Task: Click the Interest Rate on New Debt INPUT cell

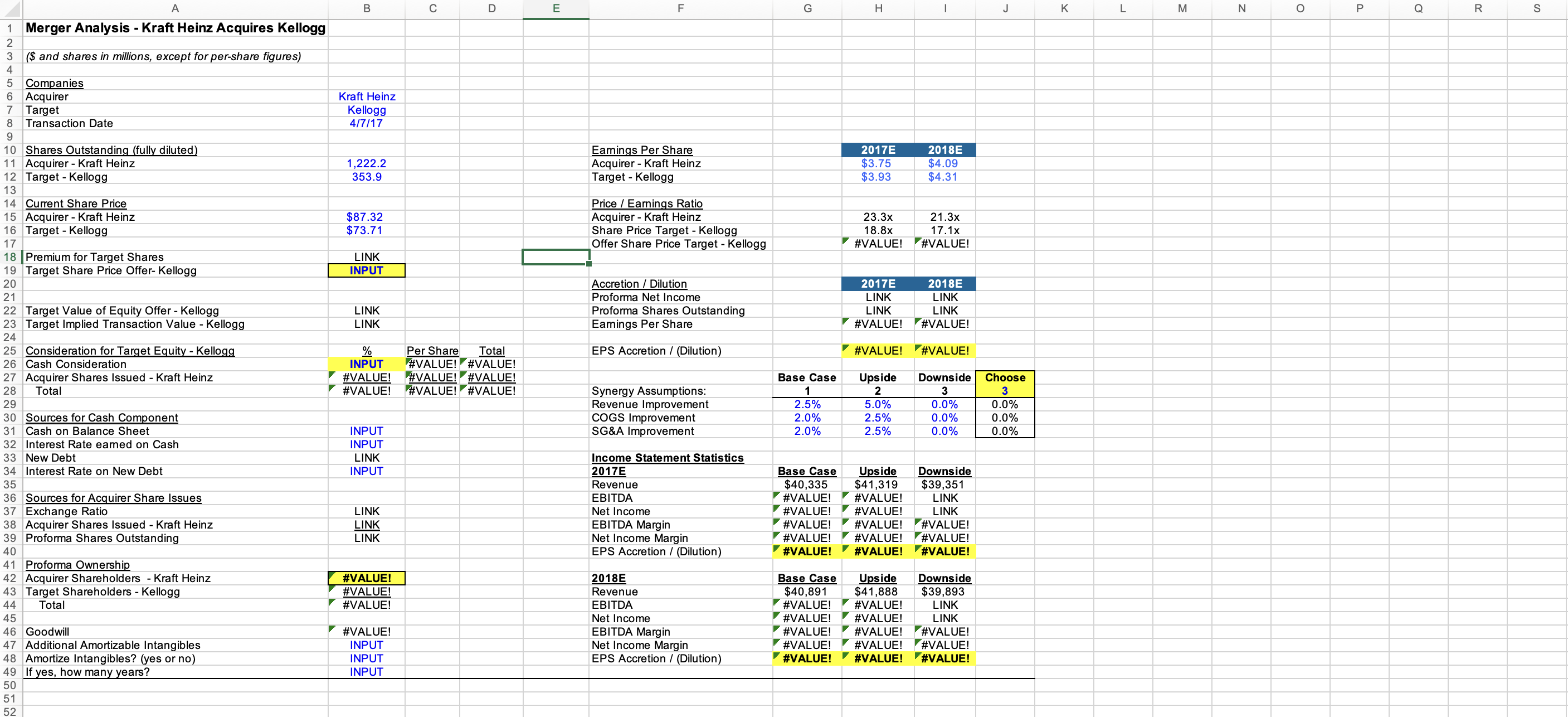Action: pyautogui.click(x=366, y=471)
